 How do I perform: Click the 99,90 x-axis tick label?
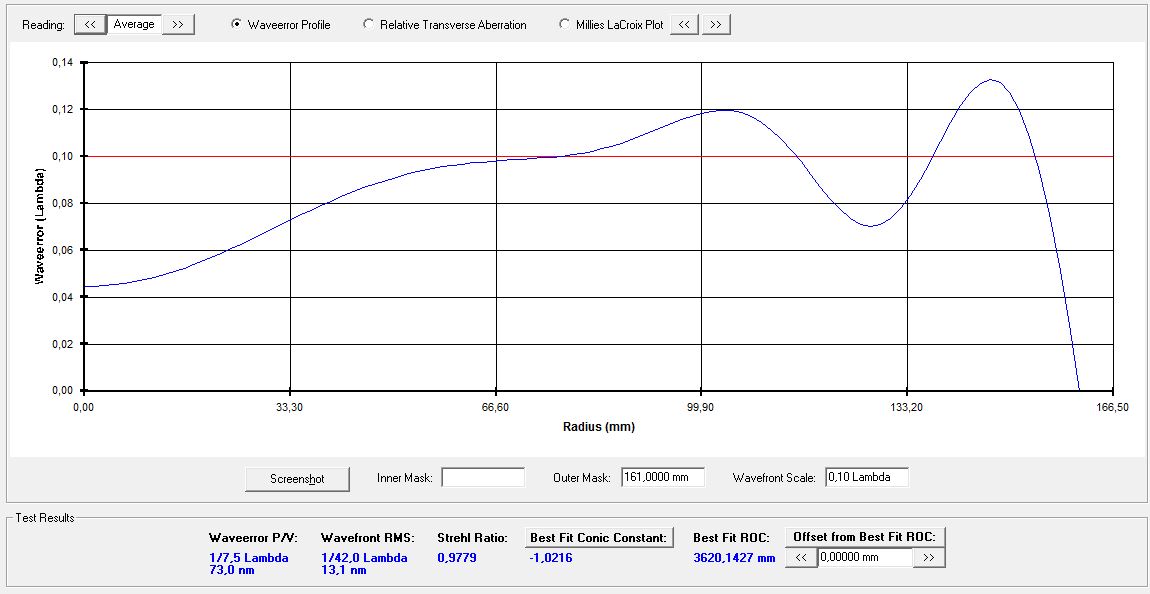click(x=701, y=407)
